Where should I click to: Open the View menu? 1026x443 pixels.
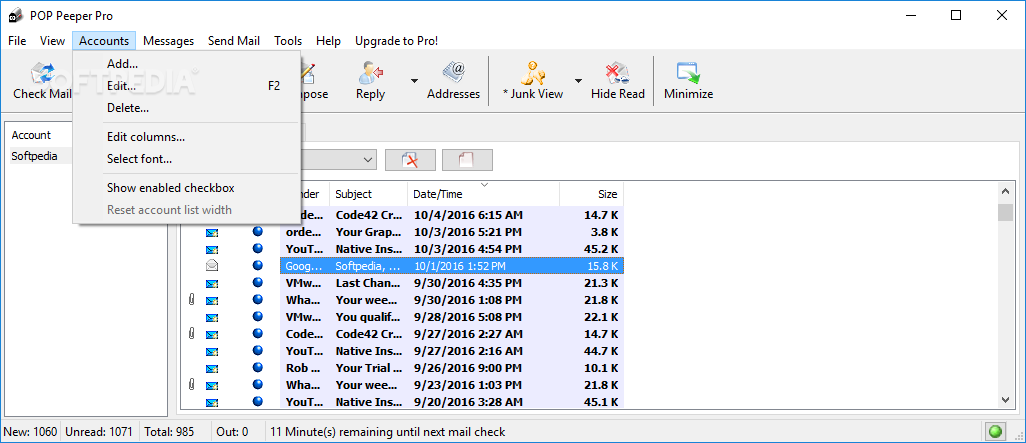point(52,41)
